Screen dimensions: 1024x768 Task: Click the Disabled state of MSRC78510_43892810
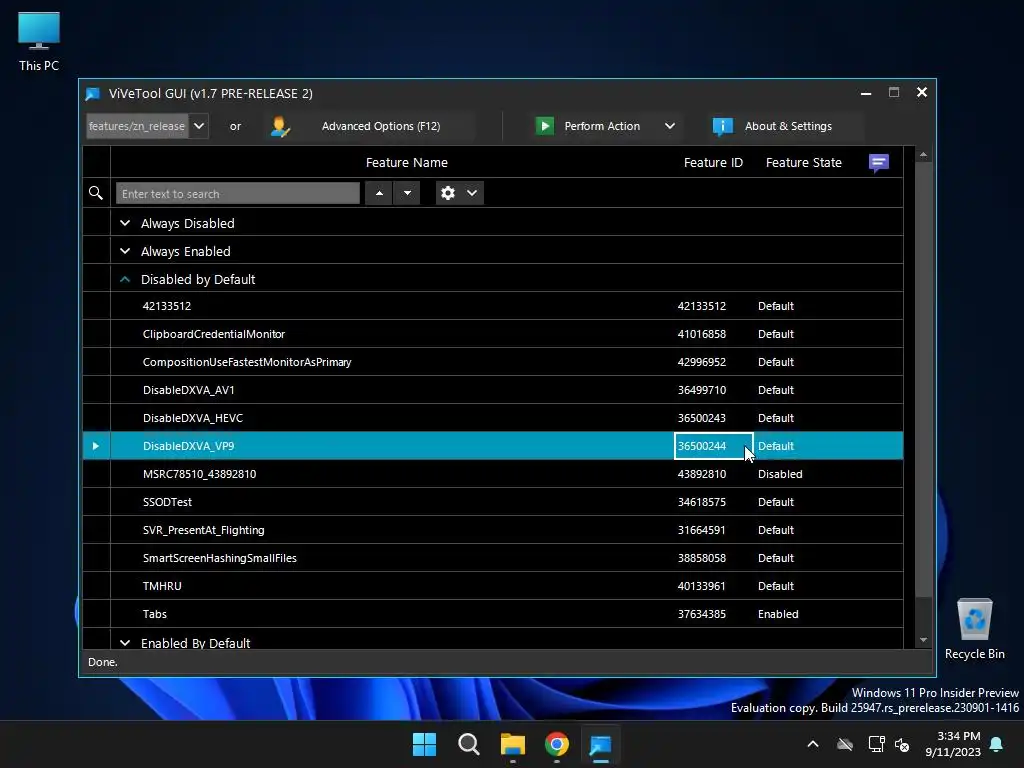point(780,474)
